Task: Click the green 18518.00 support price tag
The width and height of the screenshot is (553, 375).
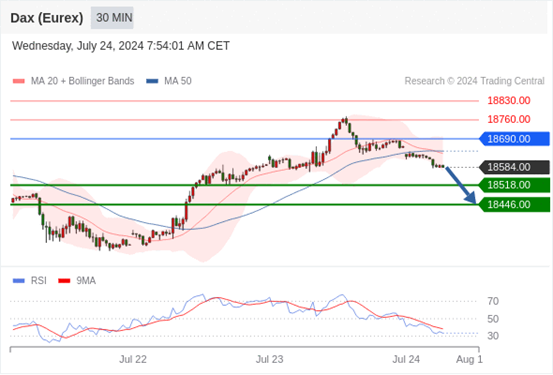Action: click(514, 185)
